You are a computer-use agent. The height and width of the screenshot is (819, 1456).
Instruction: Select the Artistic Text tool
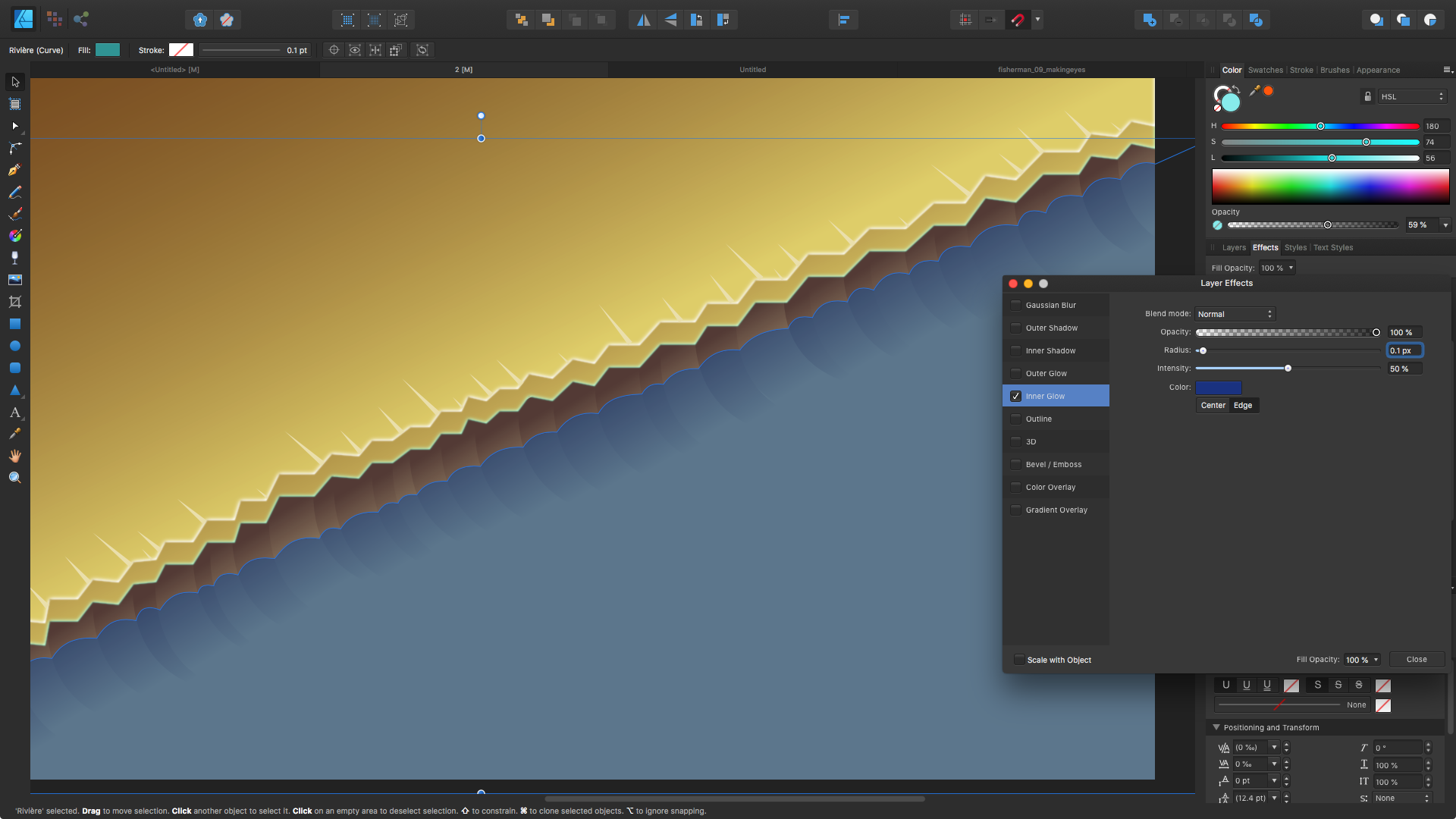(x=15, y=412)
